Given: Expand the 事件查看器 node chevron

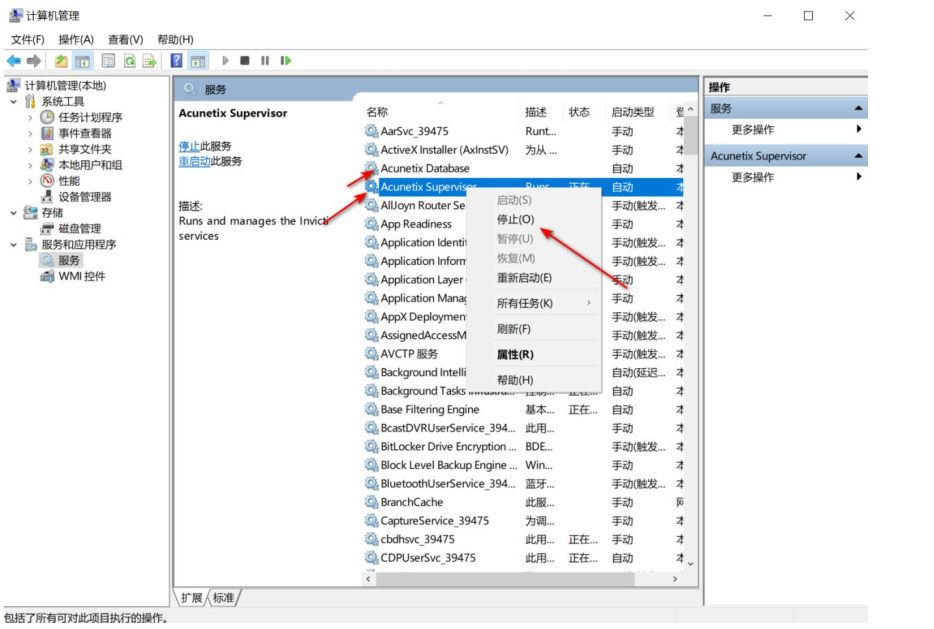Looking at the screenshot, I should click(x=30, y=134).
